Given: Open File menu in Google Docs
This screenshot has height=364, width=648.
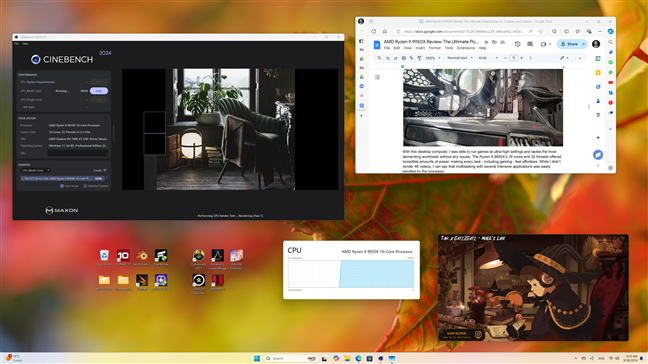Looking at the screenshot, I should point(387,48).
